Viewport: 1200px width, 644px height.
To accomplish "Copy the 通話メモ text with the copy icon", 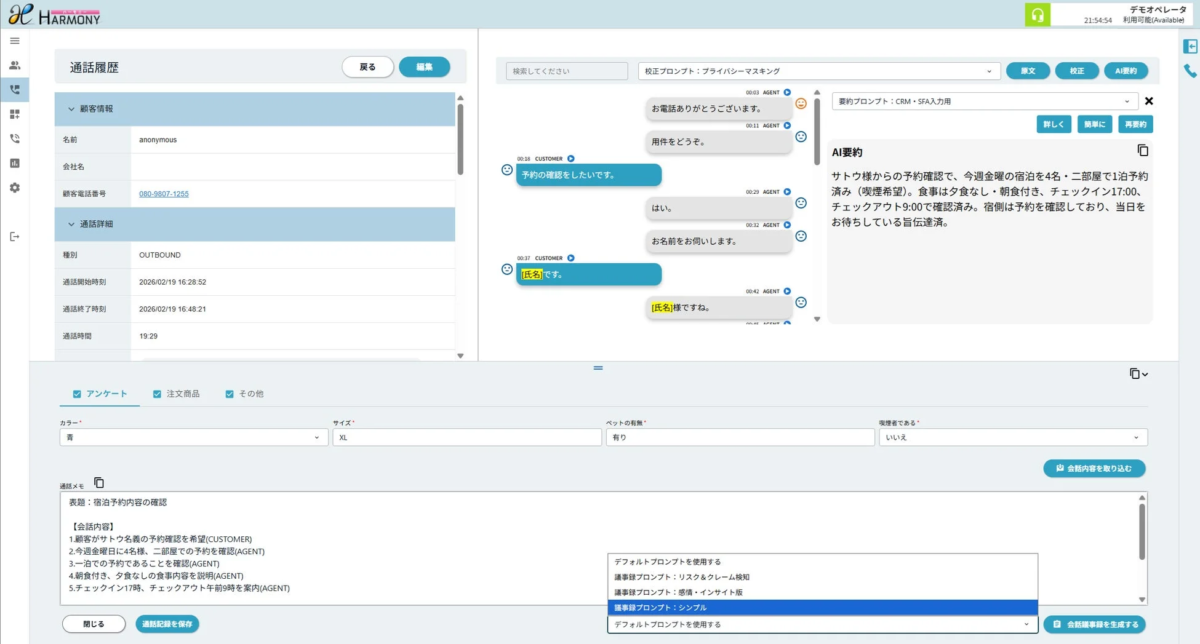I will [x=99, y=482].
